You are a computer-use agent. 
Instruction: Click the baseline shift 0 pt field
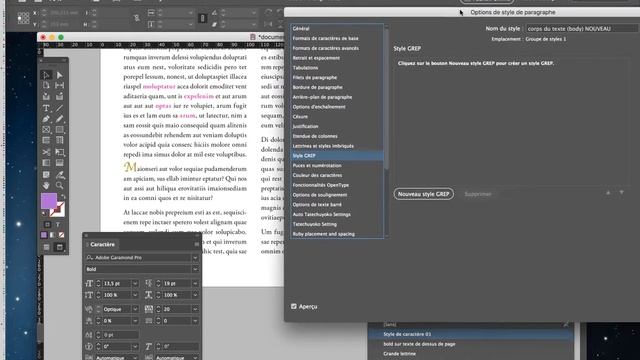[120, 335]
